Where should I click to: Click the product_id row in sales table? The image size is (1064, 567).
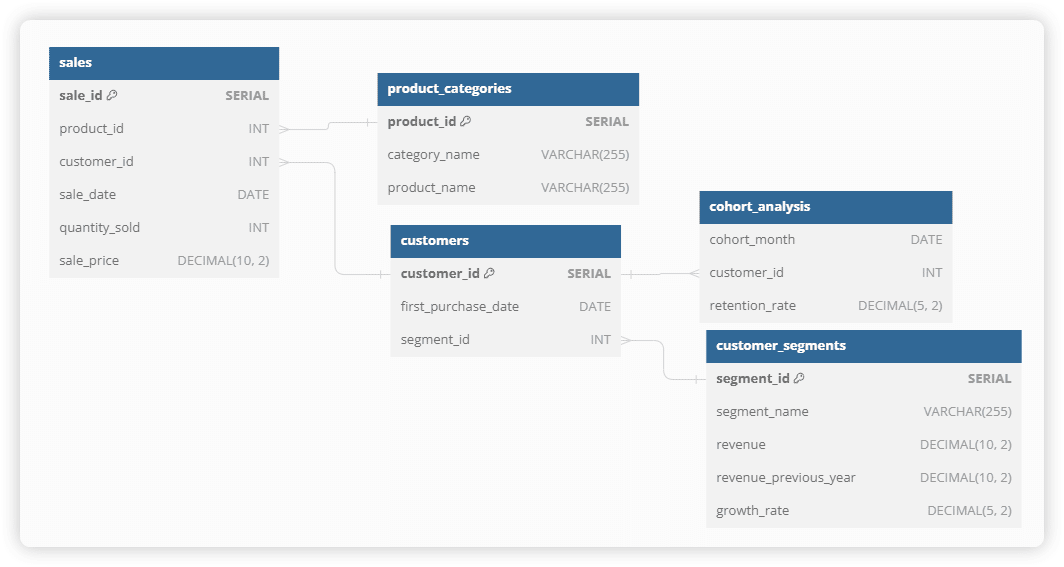click(x=164, y=129)
